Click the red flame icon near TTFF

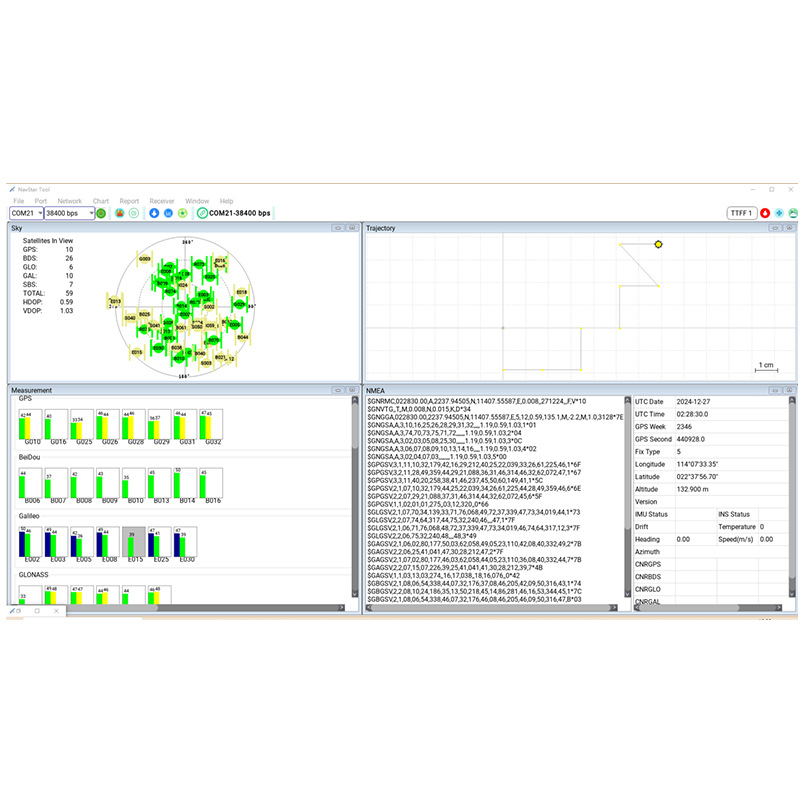(765, 213)
